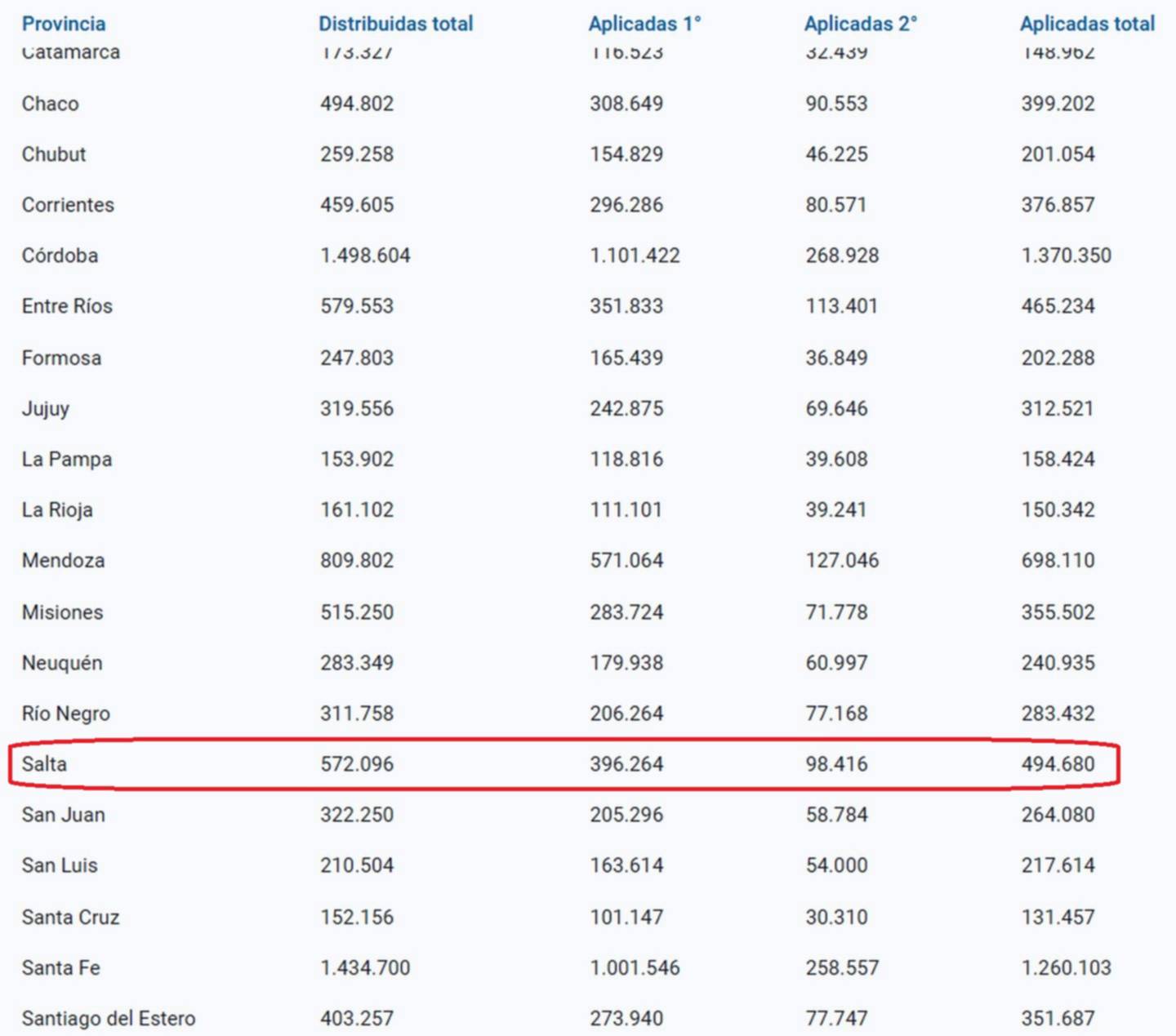Click Misiones second dose value 71.778
Viewport: 1176px width, 1036px height.
point(836,612)
